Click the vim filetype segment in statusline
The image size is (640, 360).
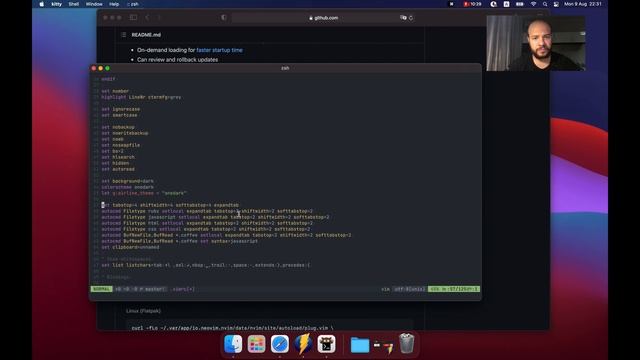click(x=385, y=289)
